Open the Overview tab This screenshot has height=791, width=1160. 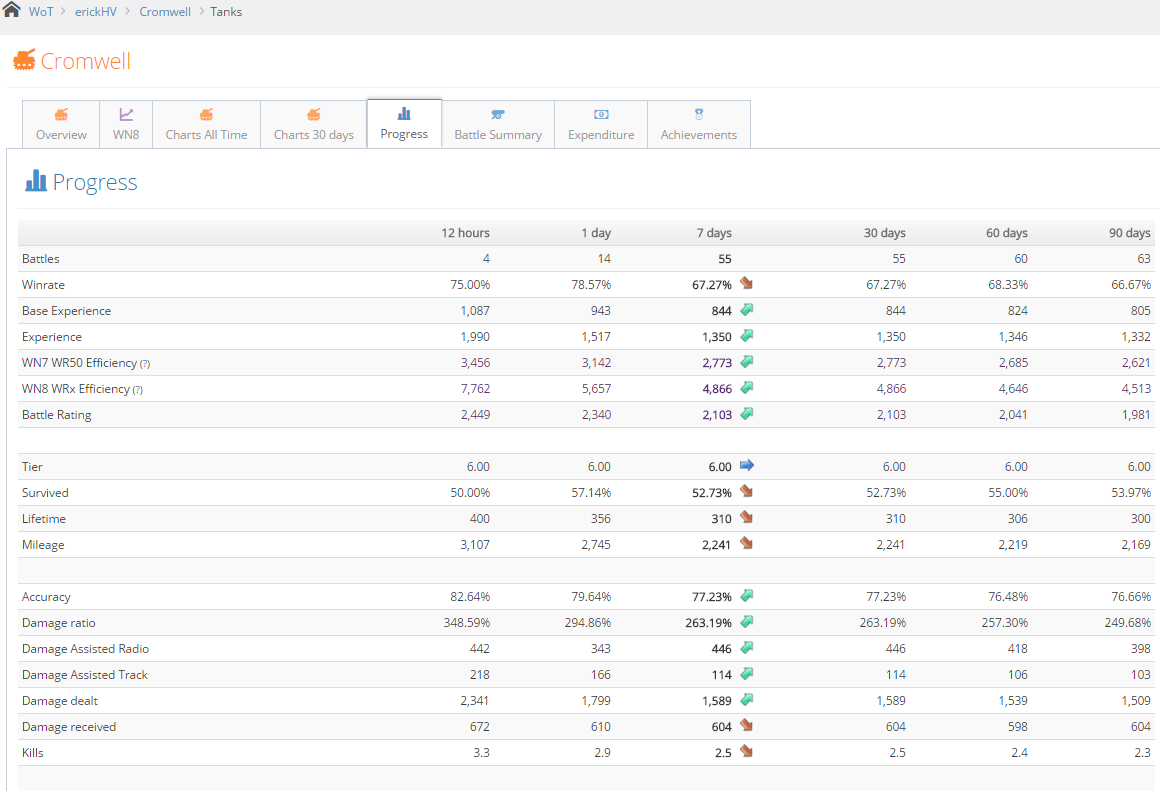point(61,125)
